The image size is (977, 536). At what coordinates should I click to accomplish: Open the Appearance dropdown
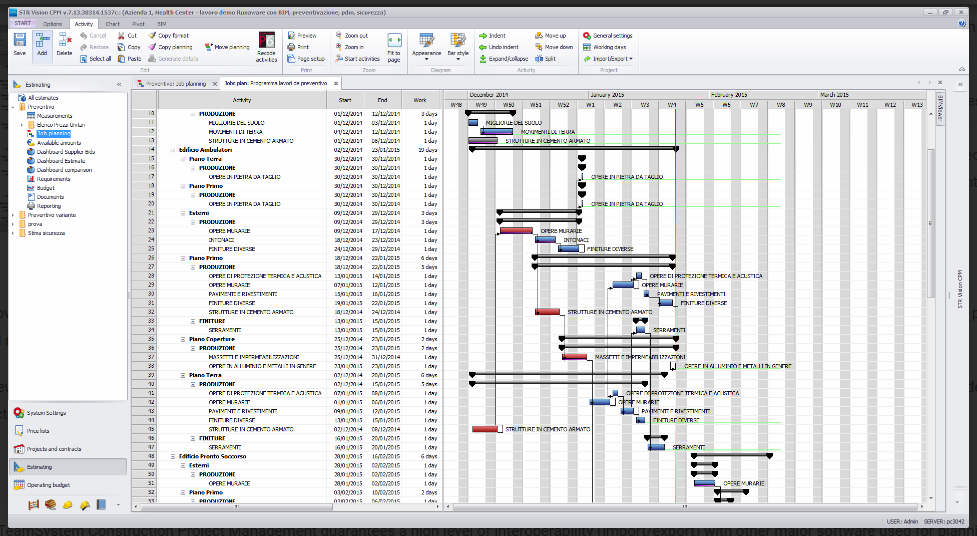tap(426, 44)
